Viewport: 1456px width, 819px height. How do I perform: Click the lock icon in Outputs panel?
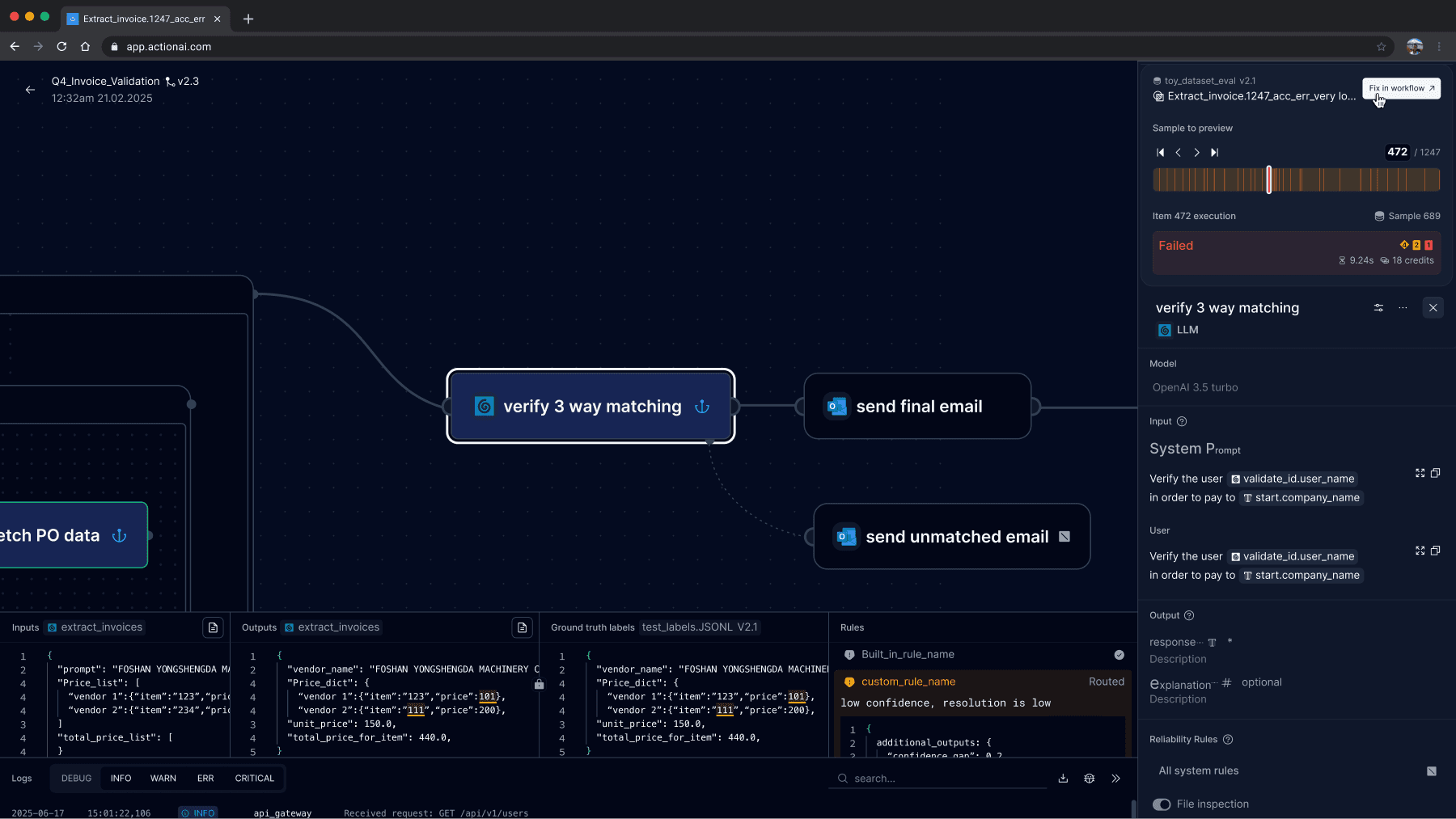click(x=539, y=684)
